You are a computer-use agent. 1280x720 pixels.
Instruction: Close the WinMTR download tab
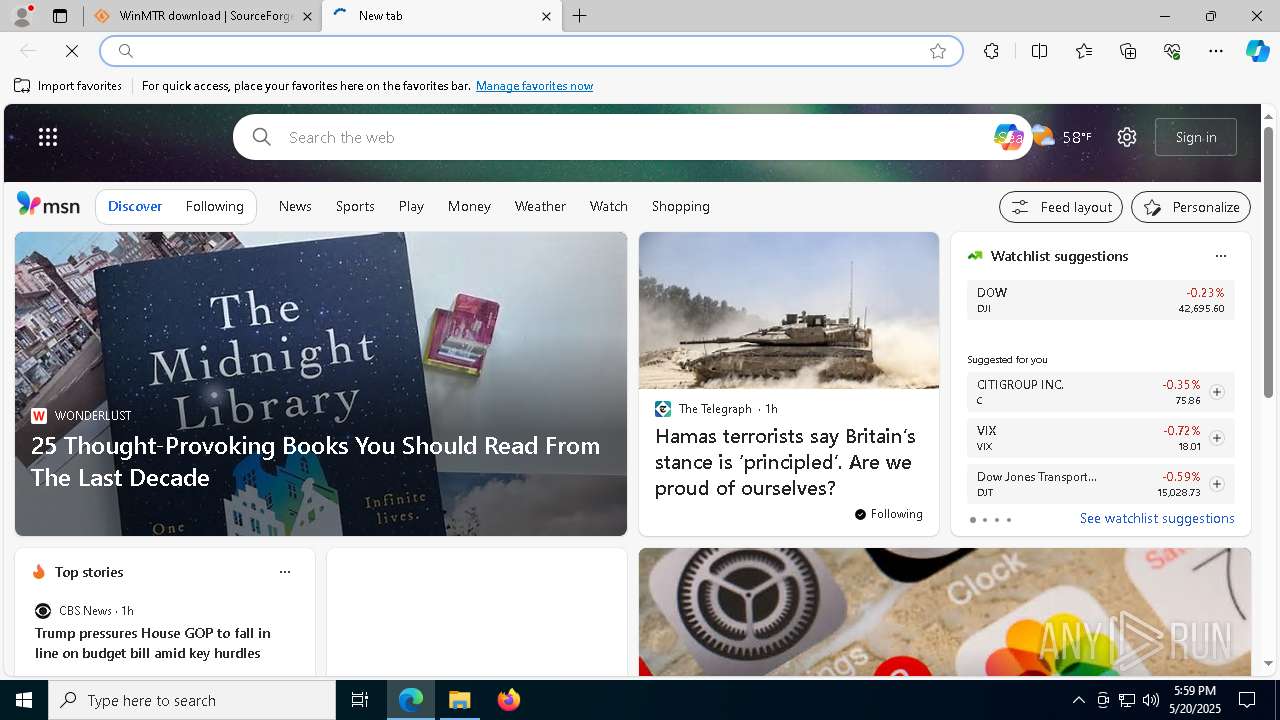pyautogui.click(x=307, y=16)
